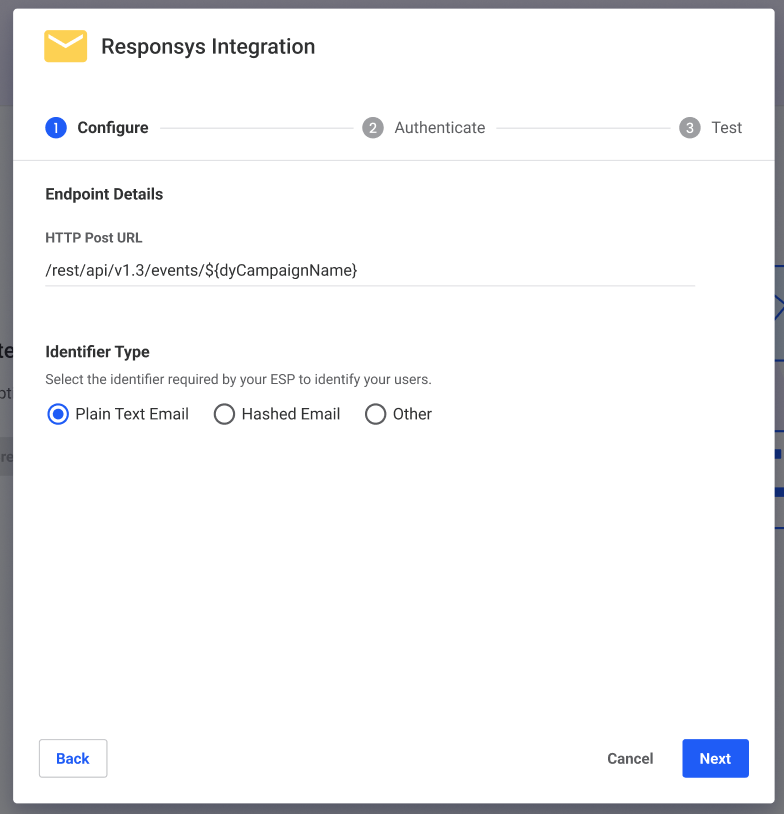Click the Configure step label
The width and height of the screenshot is (784, 814).
pos(113,128)
